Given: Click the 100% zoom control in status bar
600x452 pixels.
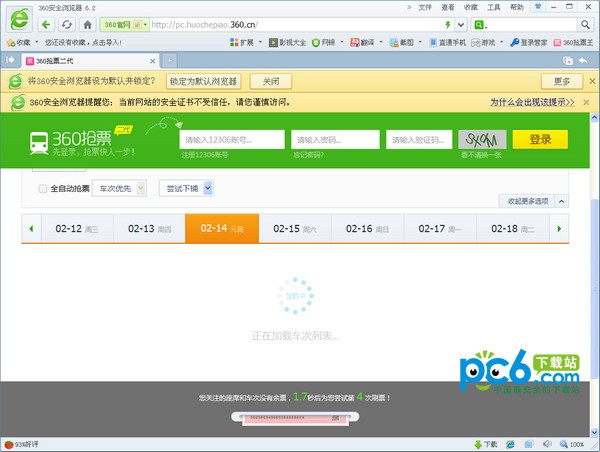Looking at the screenshot, I should tap(572, 444).
